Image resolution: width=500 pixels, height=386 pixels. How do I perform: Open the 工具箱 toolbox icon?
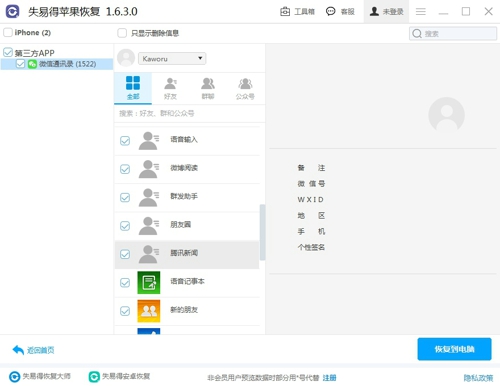pyautogui.click(x=285, y=12)
